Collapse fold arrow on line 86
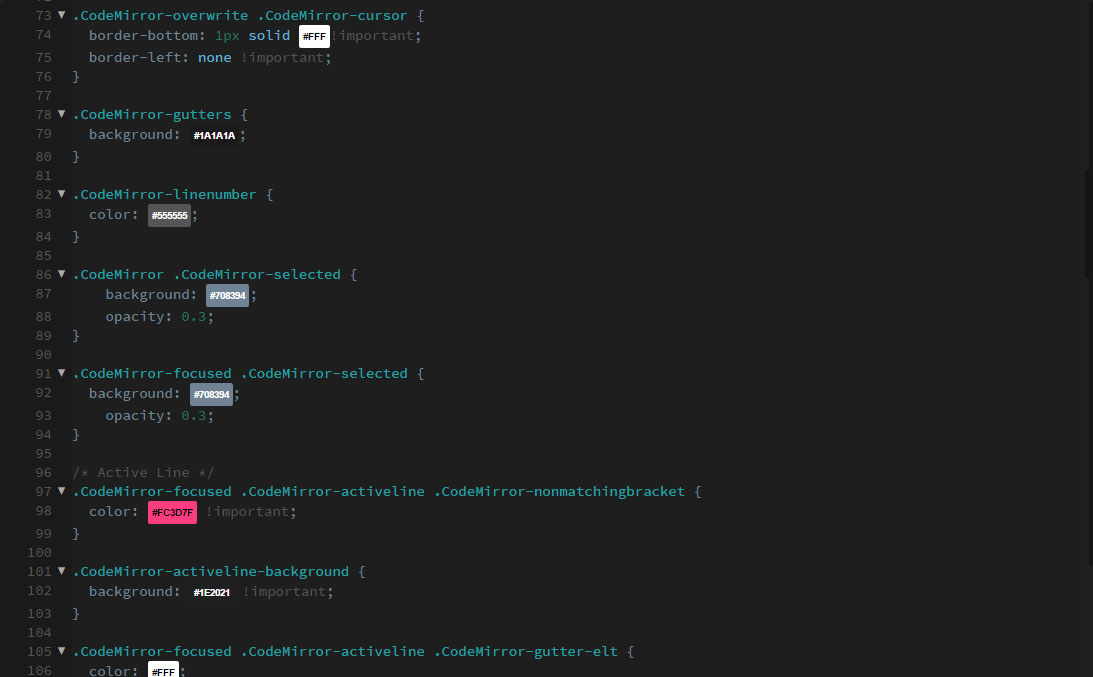This screenshot has width=1093, height=677. 61,274
